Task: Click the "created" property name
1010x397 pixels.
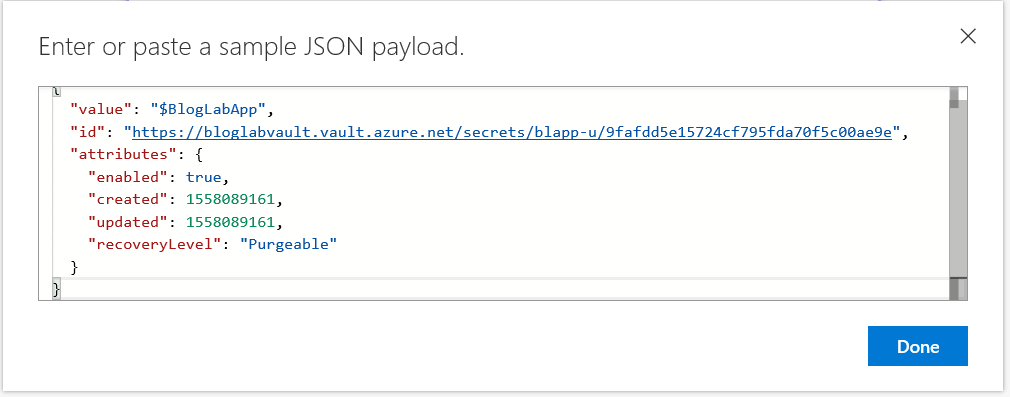Action: [130, 200]
